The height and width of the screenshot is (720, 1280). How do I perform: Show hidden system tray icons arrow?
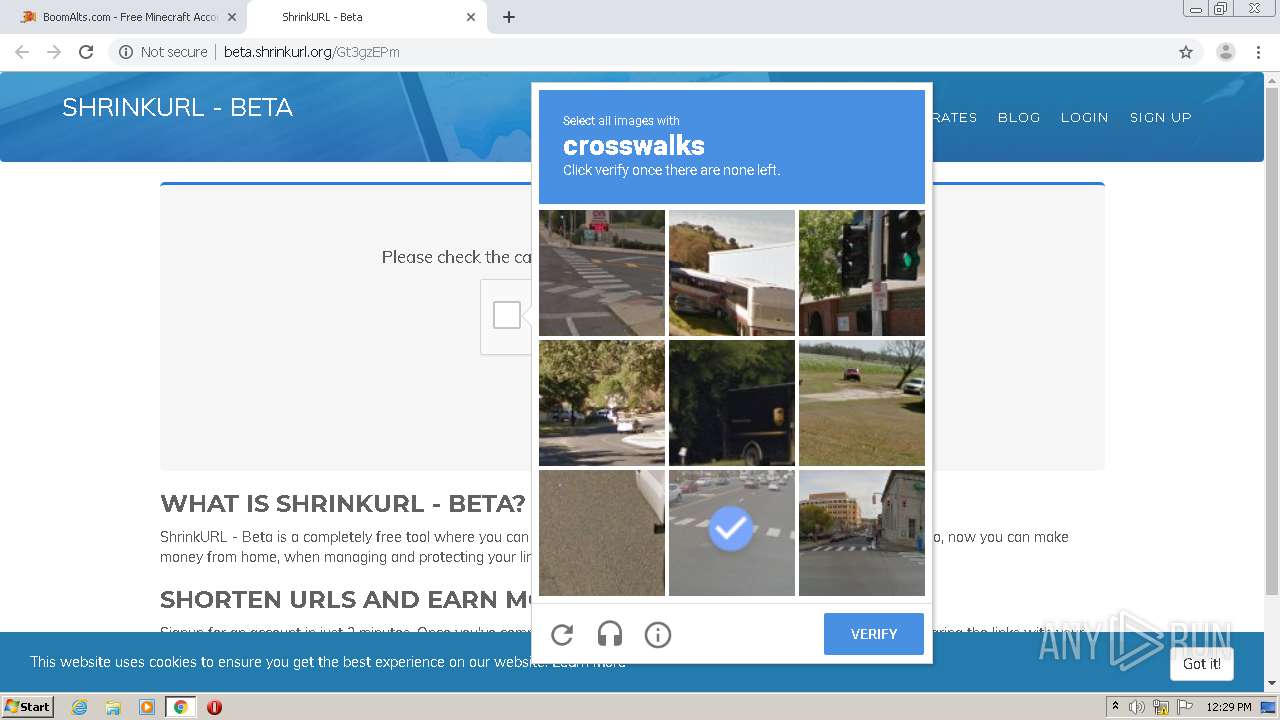(x=1115, y=707)
